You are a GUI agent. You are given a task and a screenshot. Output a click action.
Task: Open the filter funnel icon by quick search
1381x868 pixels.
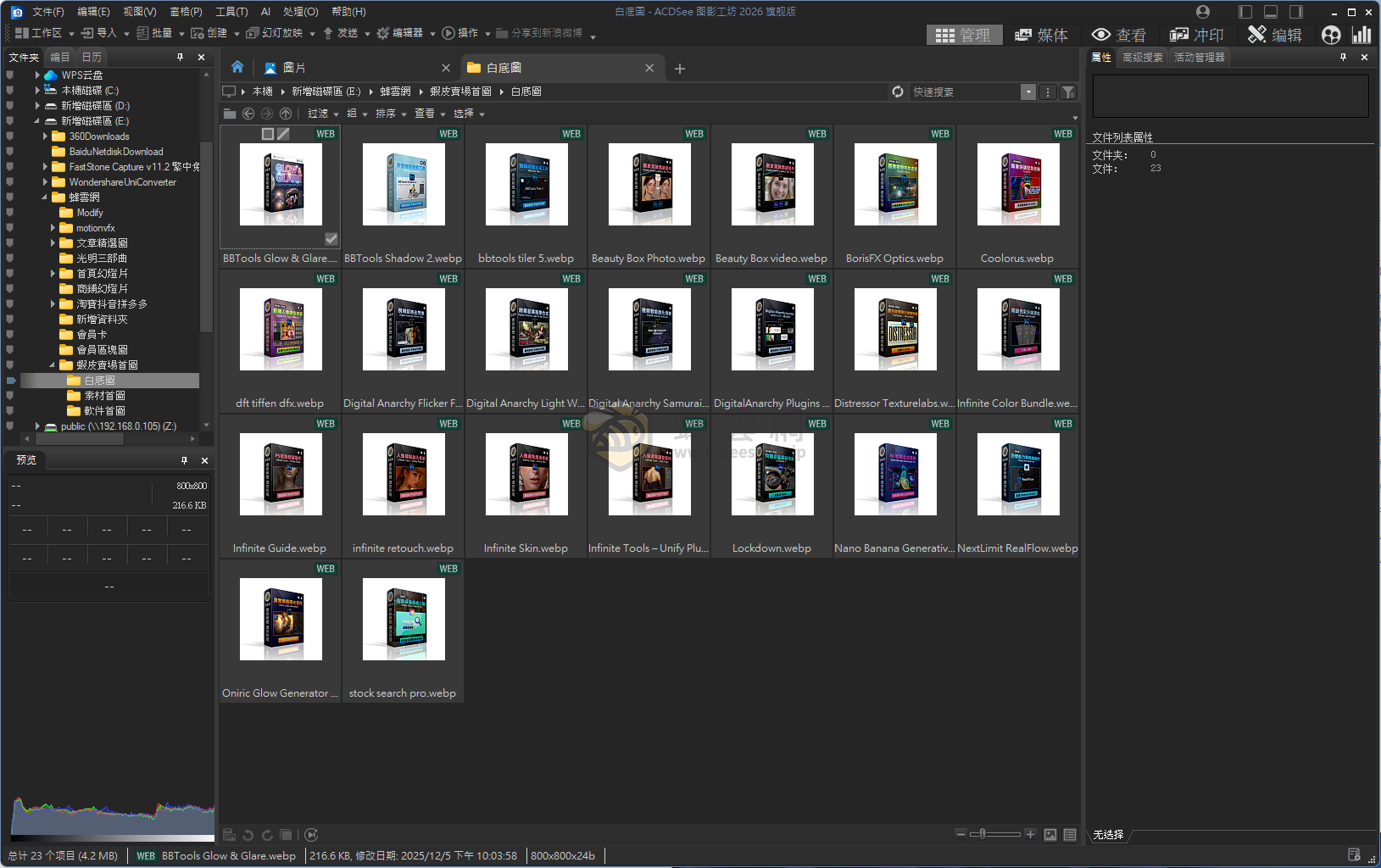pos(1068,92)
